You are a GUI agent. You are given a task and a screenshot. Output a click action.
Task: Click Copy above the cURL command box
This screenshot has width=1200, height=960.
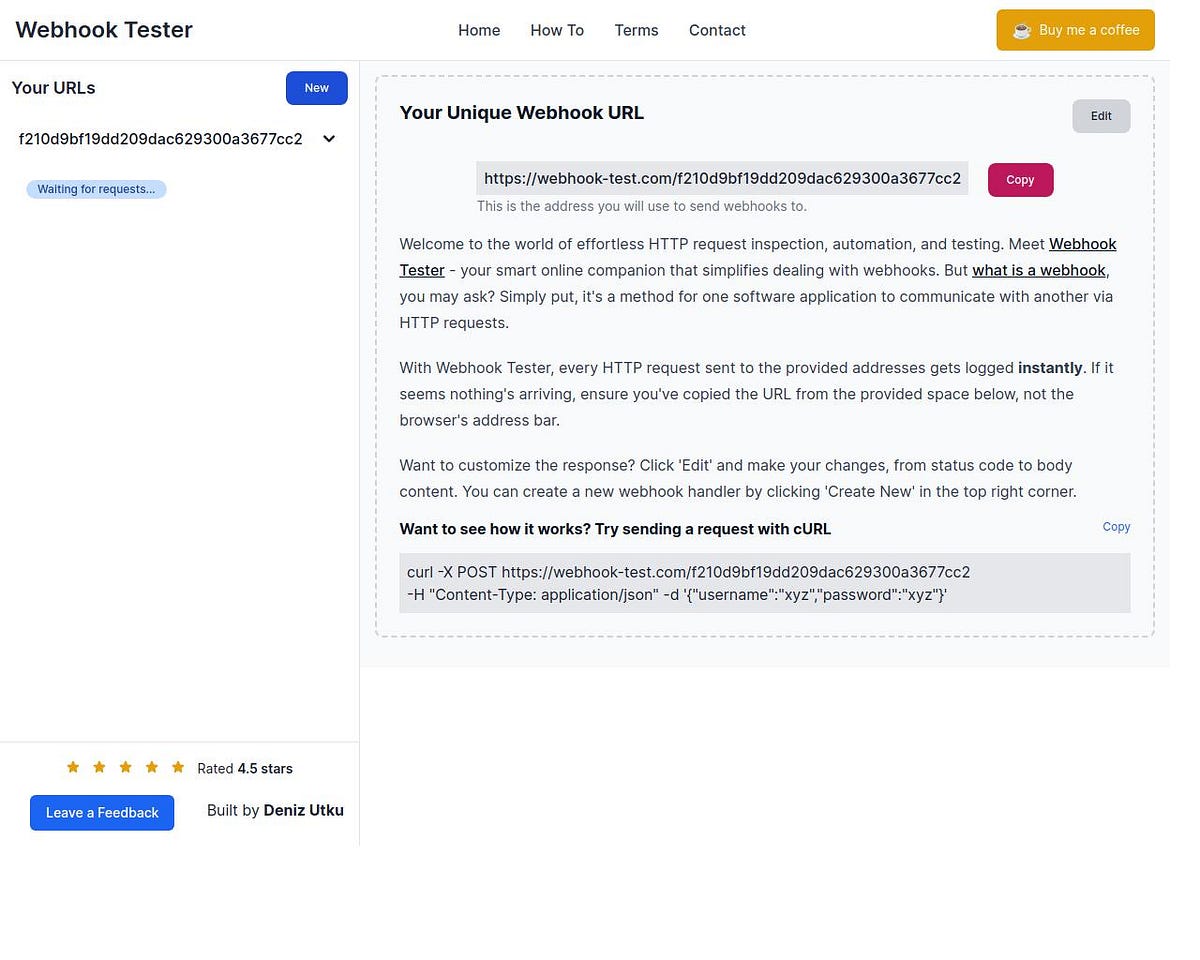[x=1116, y=526]
